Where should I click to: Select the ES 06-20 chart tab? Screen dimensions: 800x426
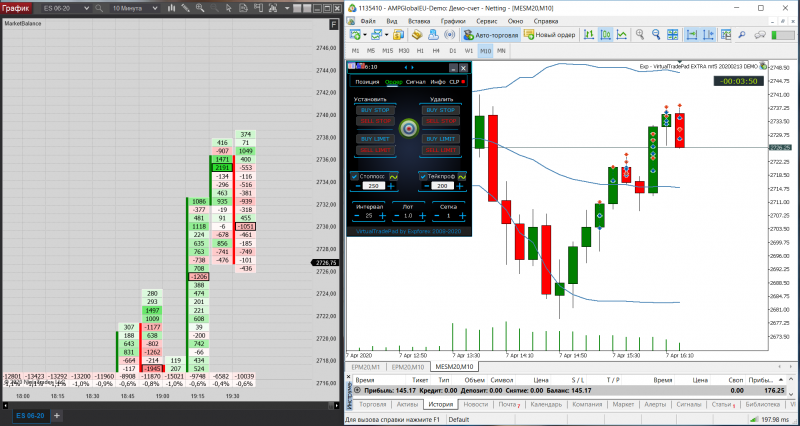point(30,416)
